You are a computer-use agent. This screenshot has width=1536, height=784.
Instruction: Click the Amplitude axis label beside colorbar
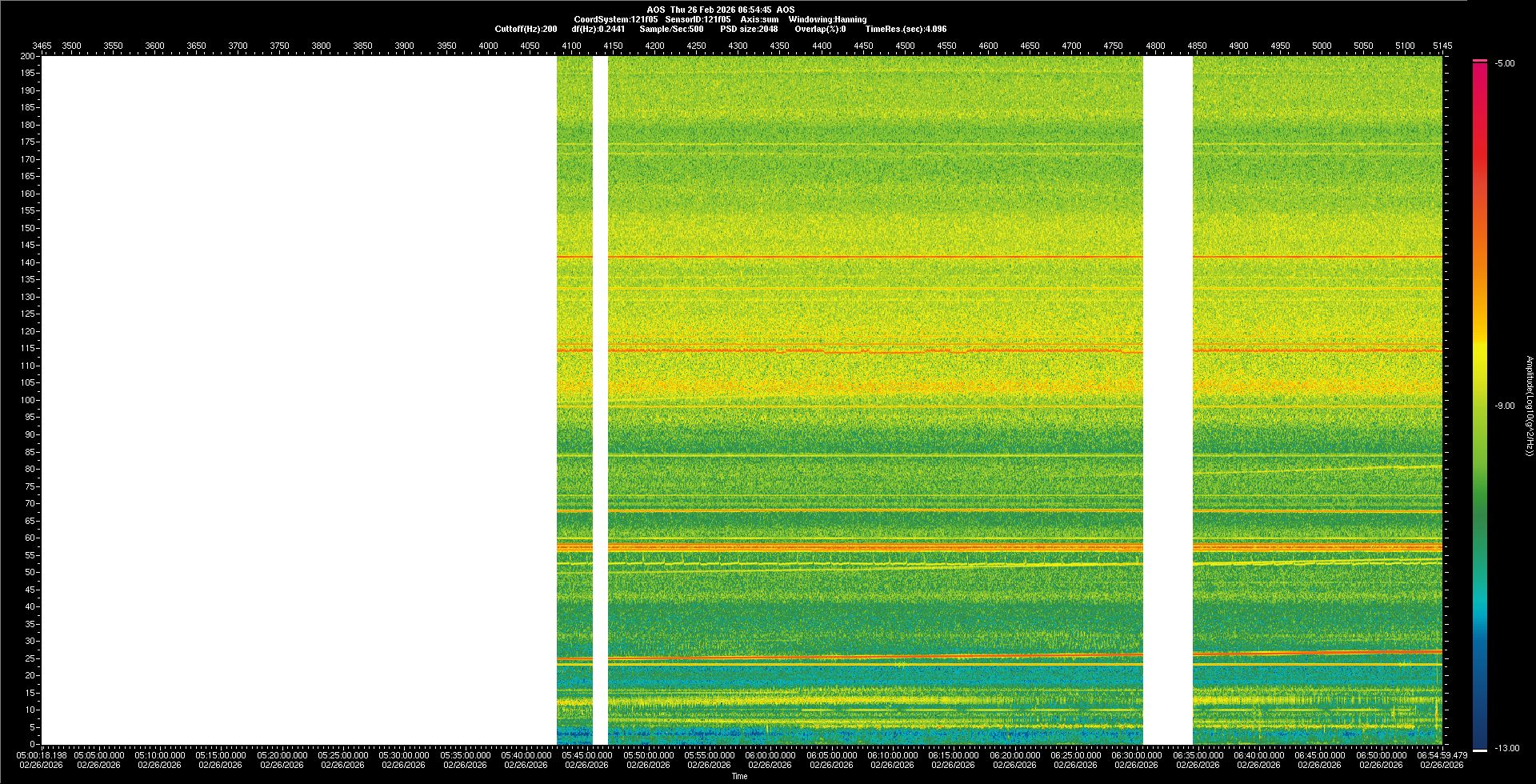pos(1529,406)
